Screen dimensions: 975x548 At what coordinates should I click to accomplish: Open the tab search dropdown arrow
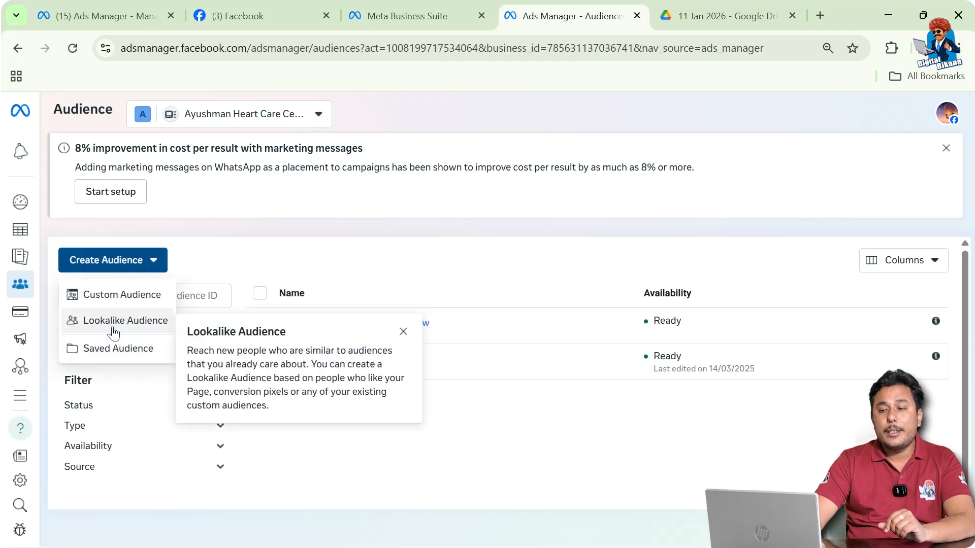click(x=16, y=16)
